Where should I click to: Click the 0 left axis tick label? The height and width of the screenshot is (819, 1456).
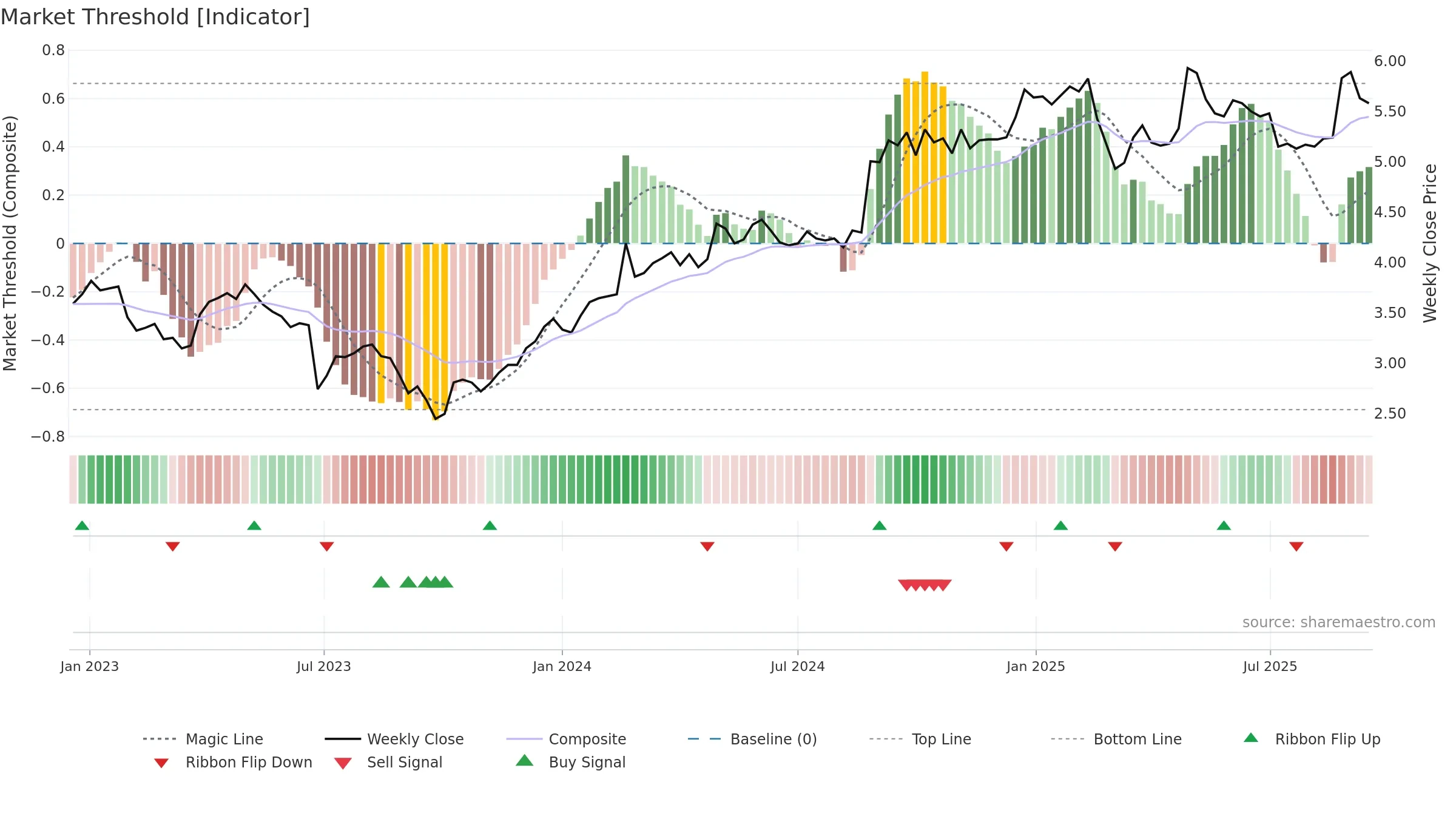(x=60, y=244)
